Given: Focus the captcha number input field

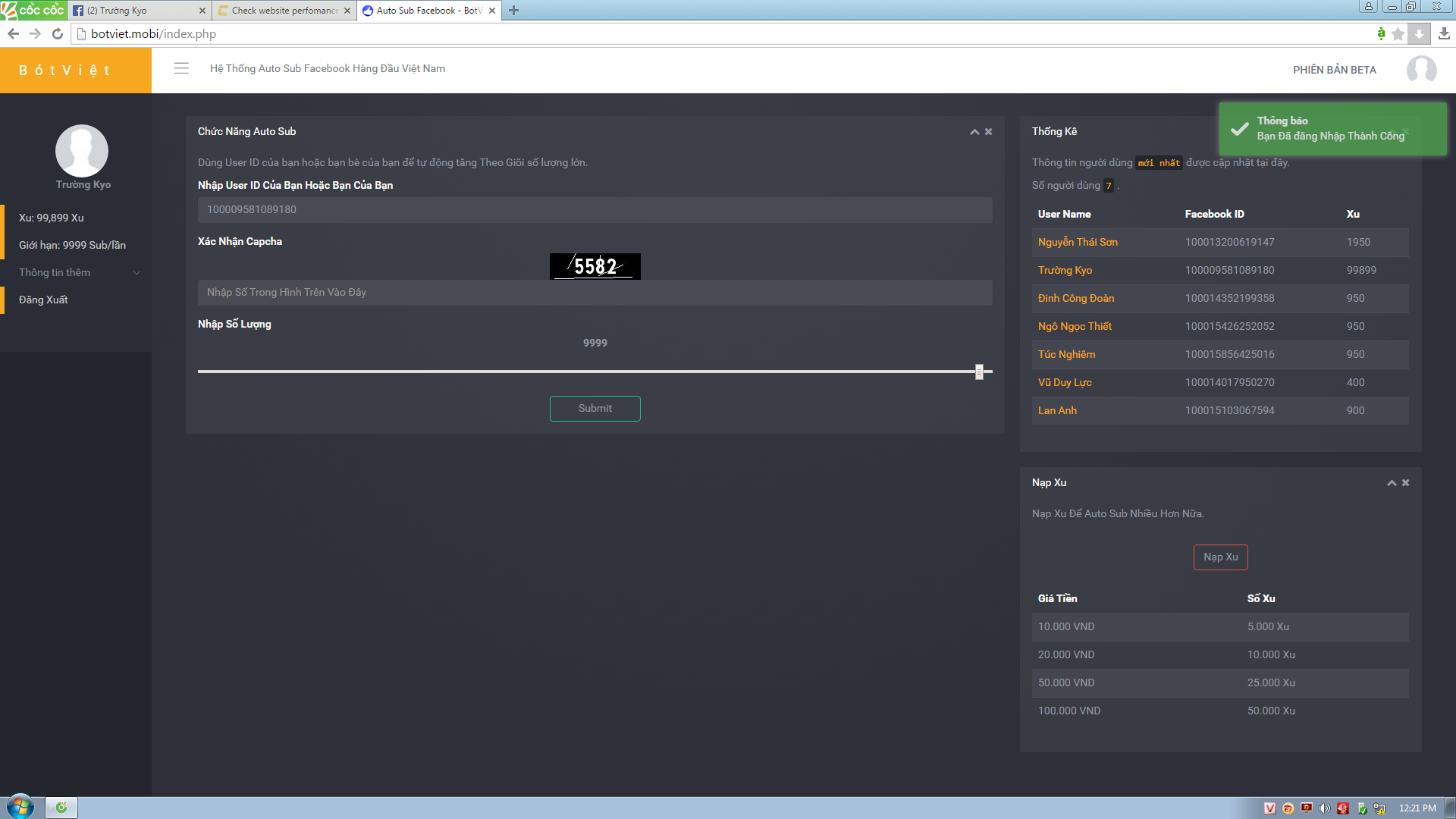Looking at the screenshot, I should point(595,292).
